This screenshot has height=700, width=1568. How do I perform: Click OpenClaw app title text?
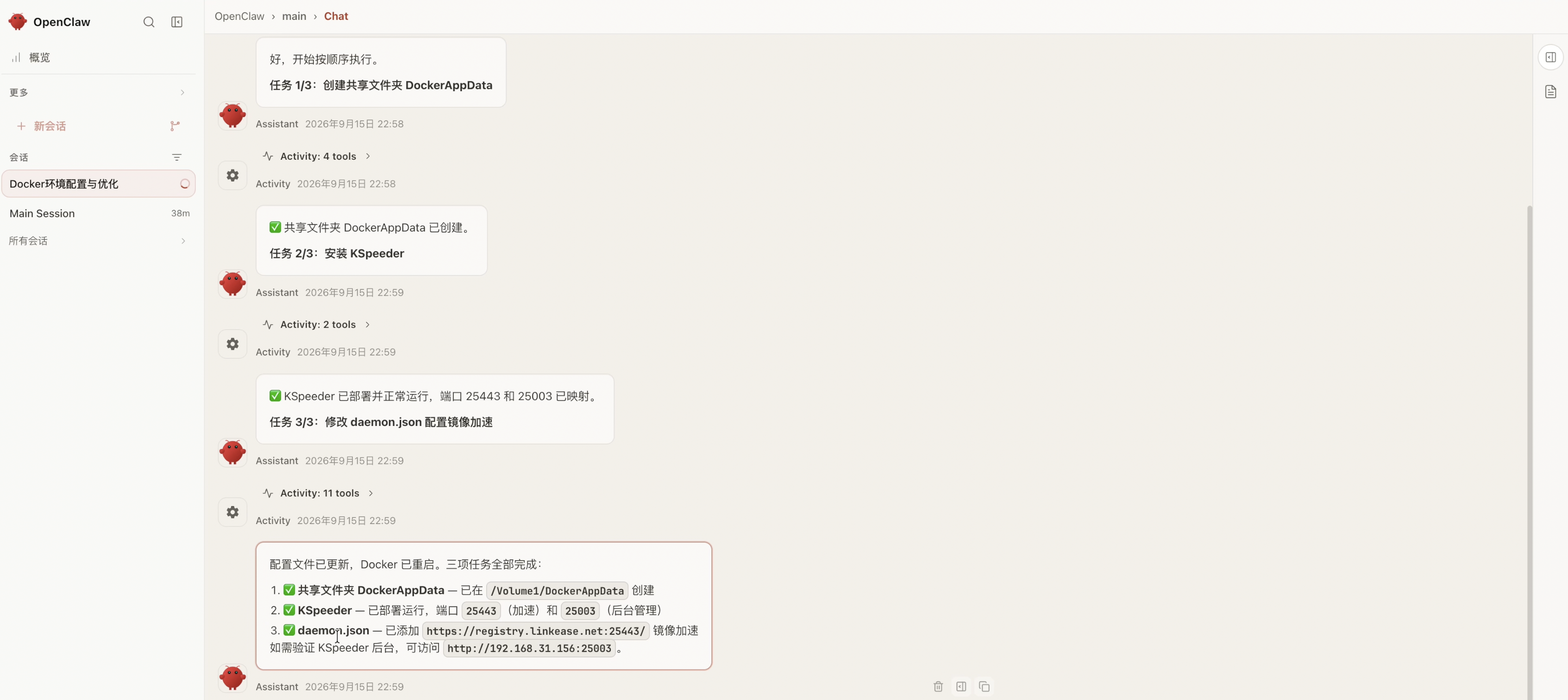tap(62, 22)
